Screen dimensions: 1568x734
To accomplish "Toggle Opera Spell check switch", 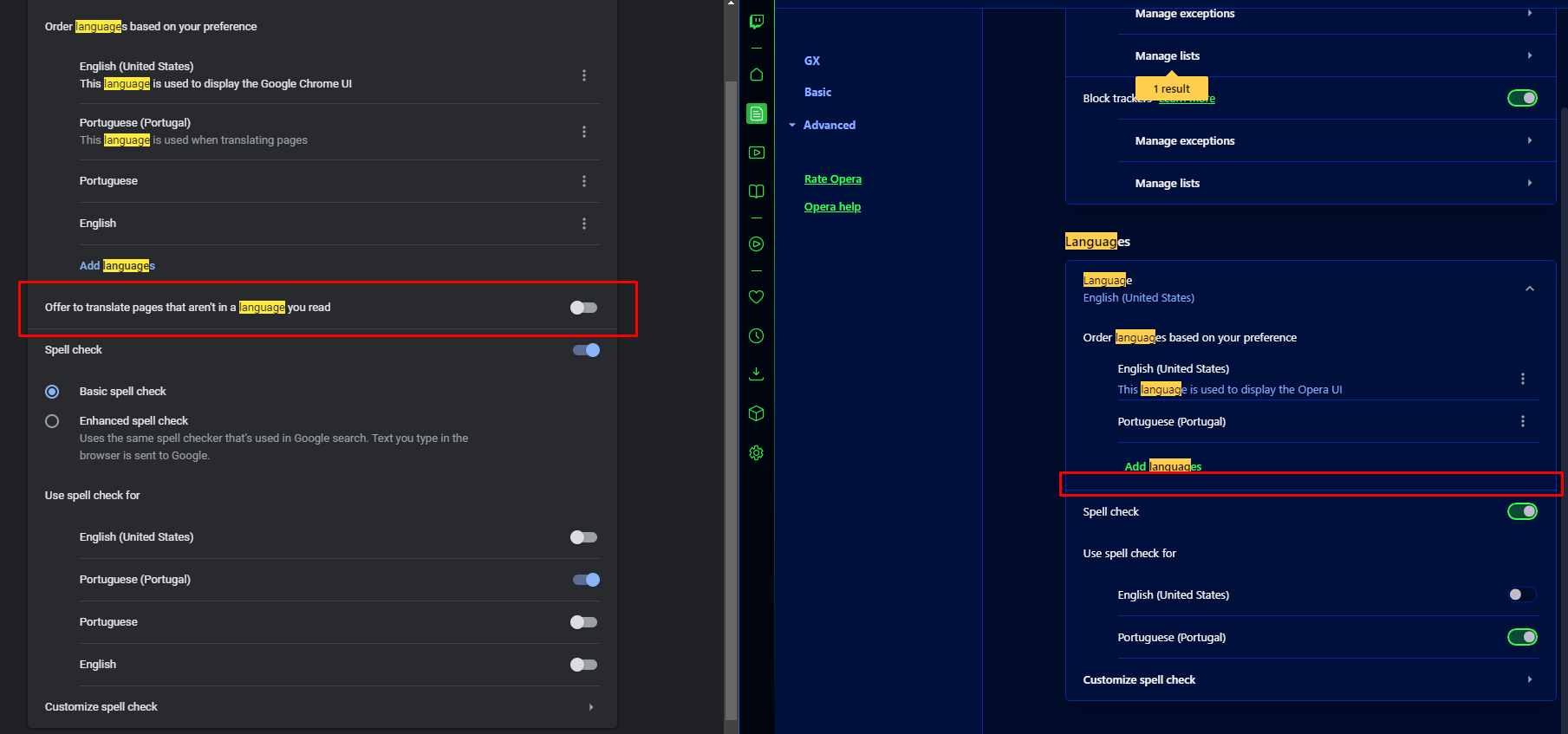I will tap(1522, 511).
